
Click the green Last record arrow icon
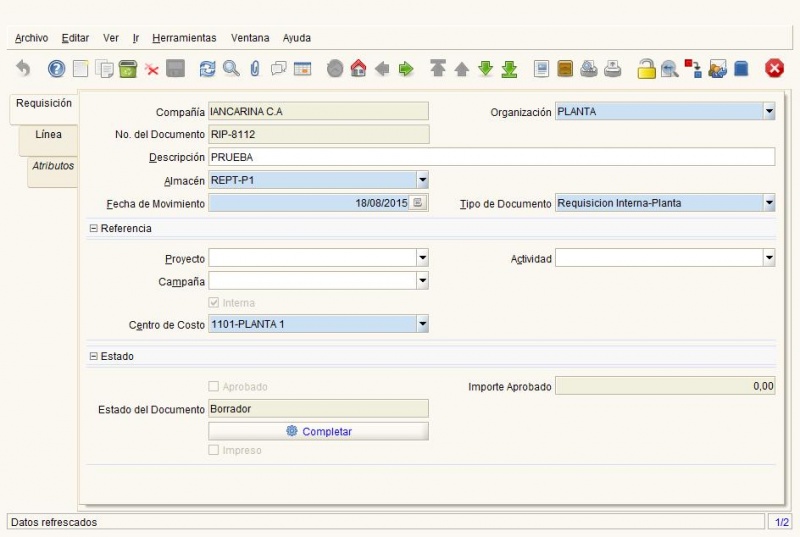509,68
